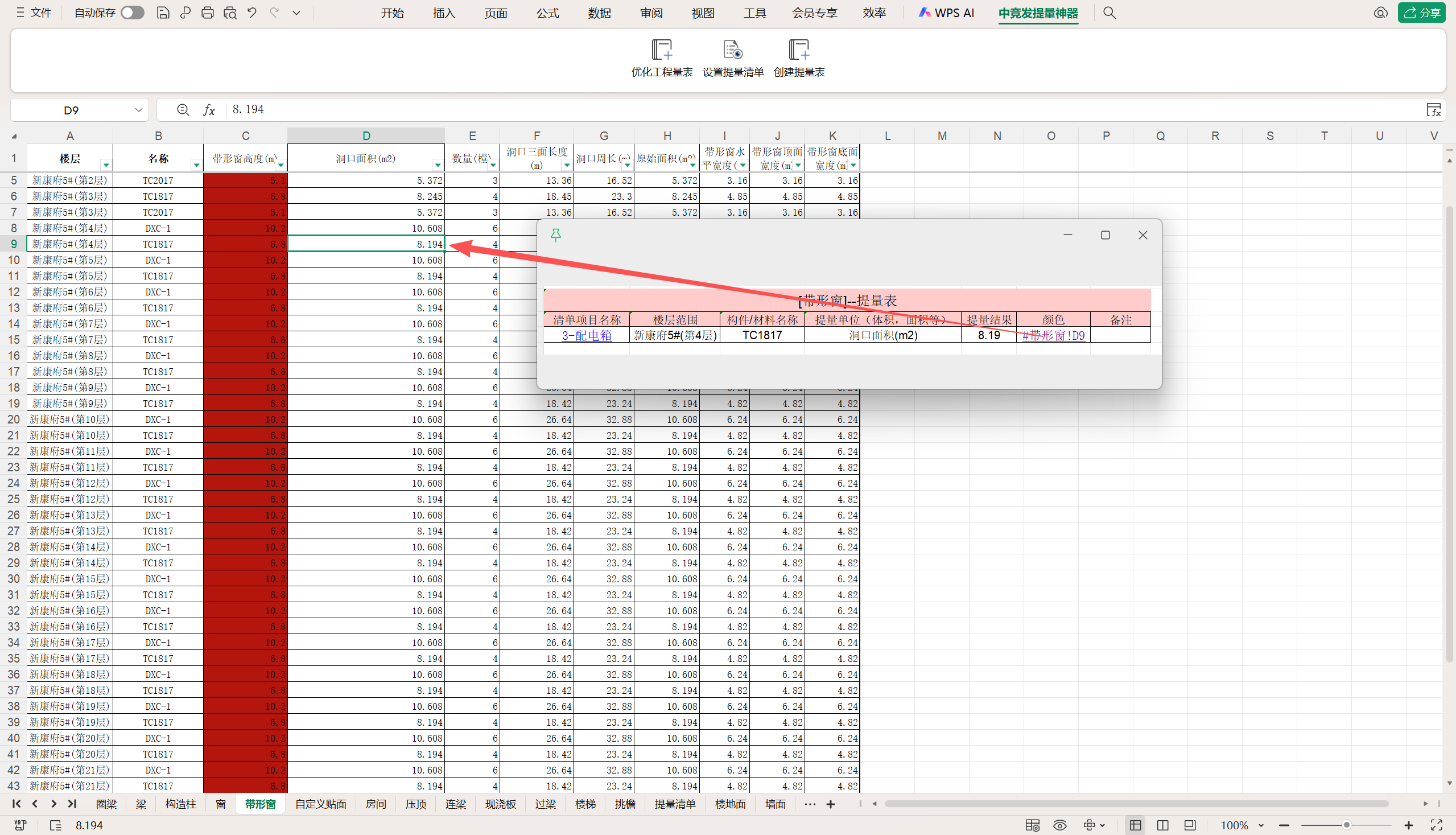Open the 洞口面积 column filter dropdown
The height and width of the screenshot is (835, 1456).
tap(438, 165)
